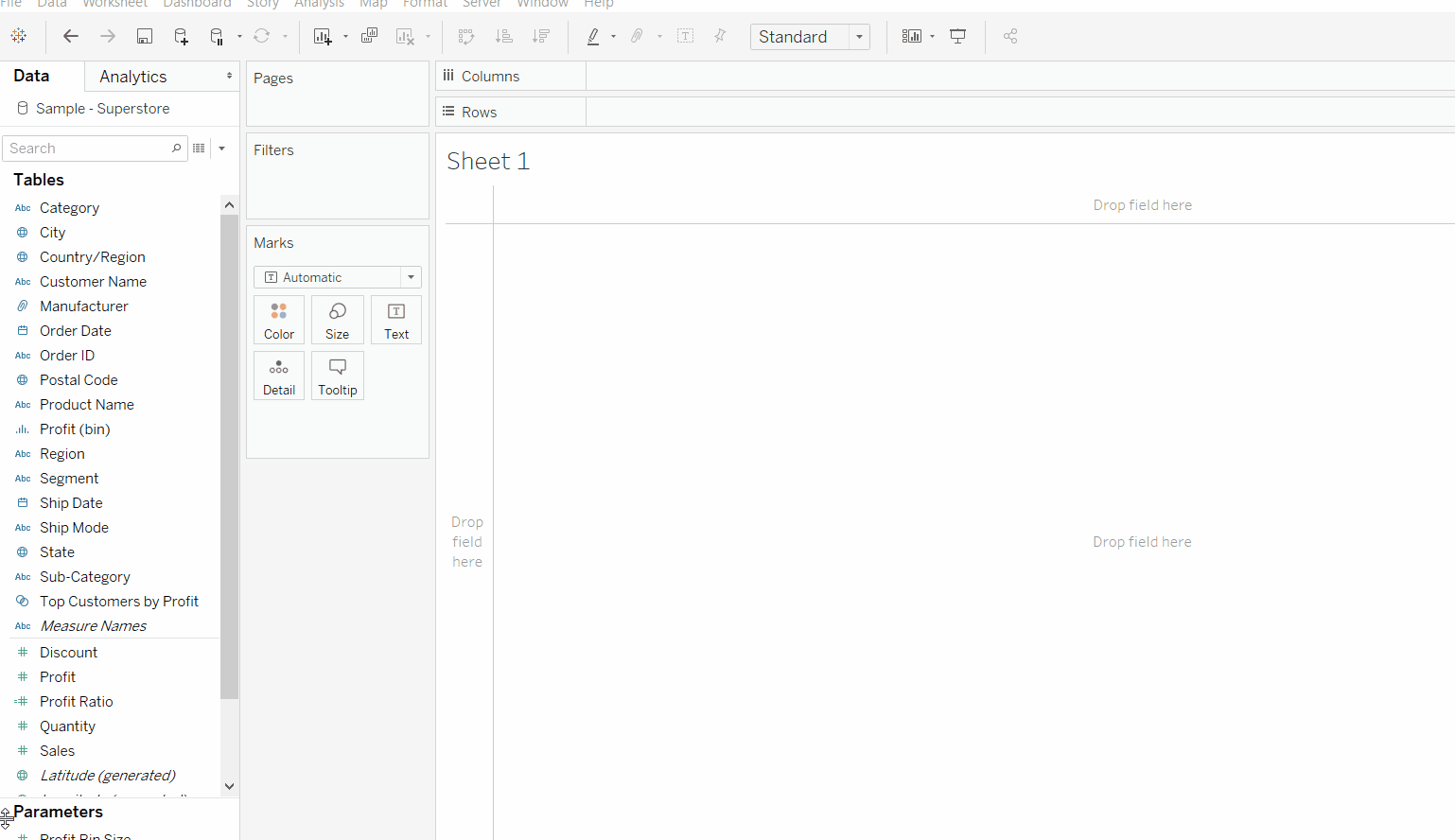Viewport: 1455px width, 840px height.
Task: Select the Data tab
Action: [31, 76]
